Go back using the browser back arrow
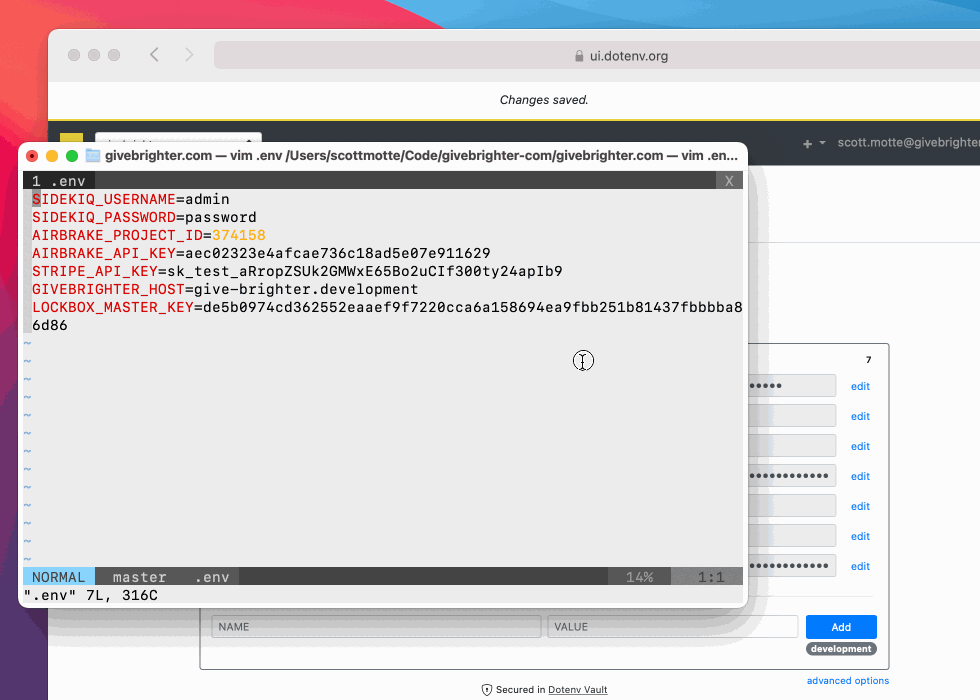 point(154,55)
